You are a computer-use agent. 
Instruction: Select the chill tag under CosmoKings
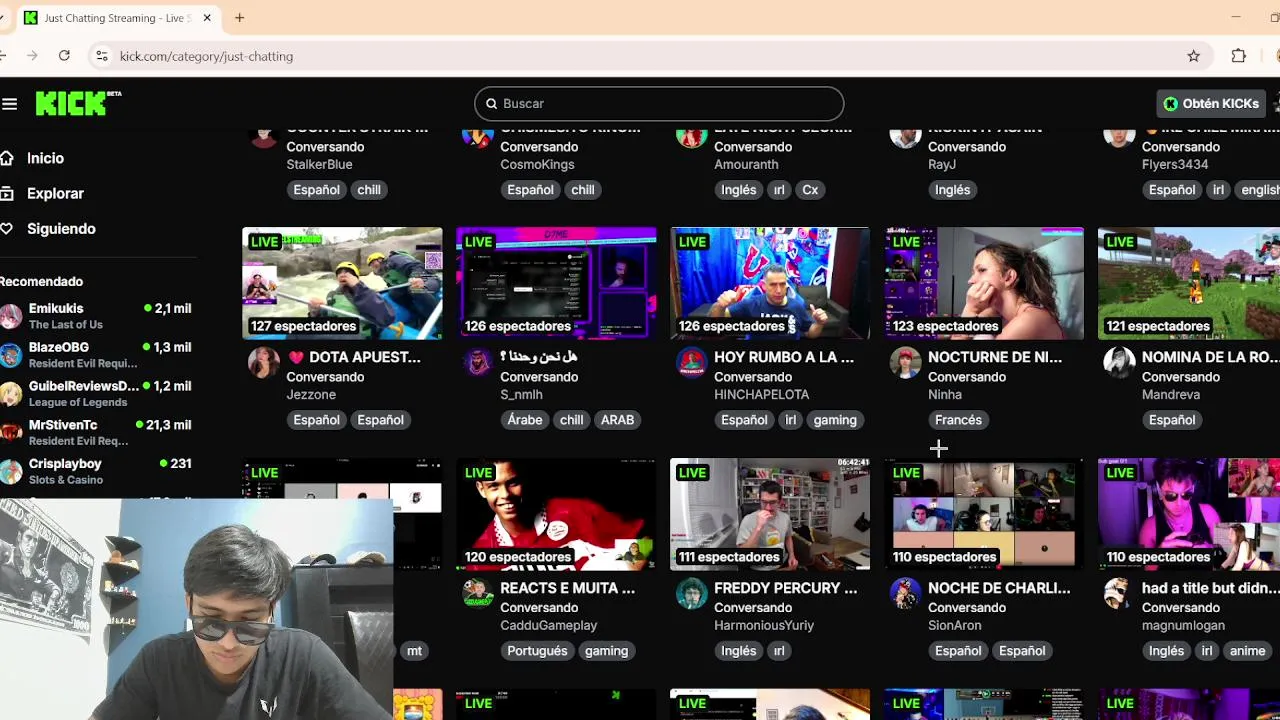coord(583,190)
